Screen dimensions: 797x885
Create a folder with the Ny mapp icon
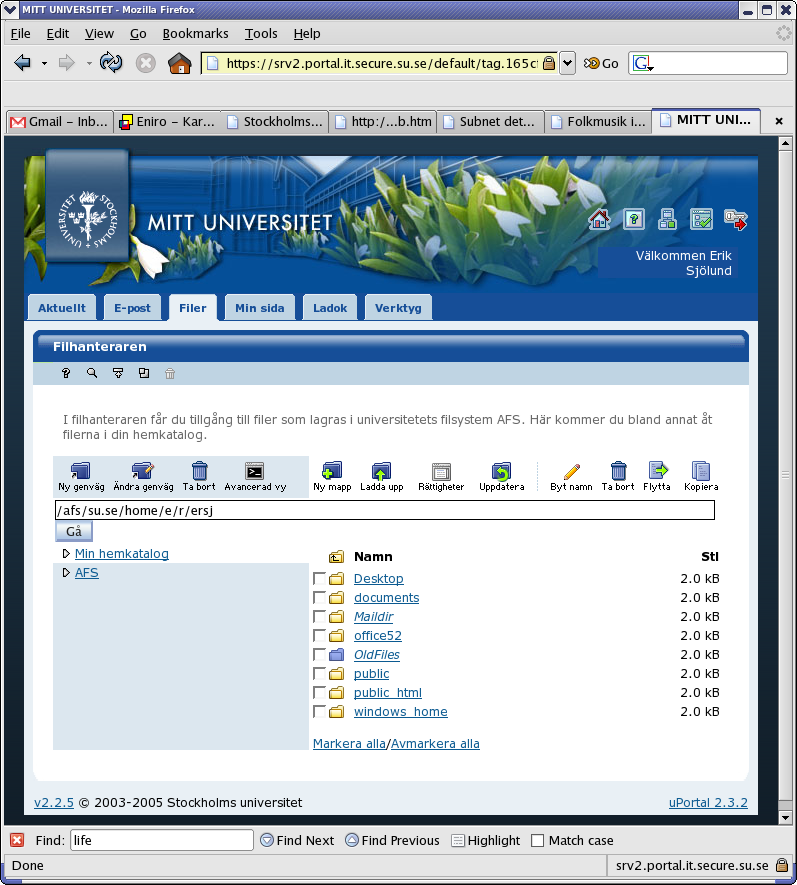pos(332,471)
